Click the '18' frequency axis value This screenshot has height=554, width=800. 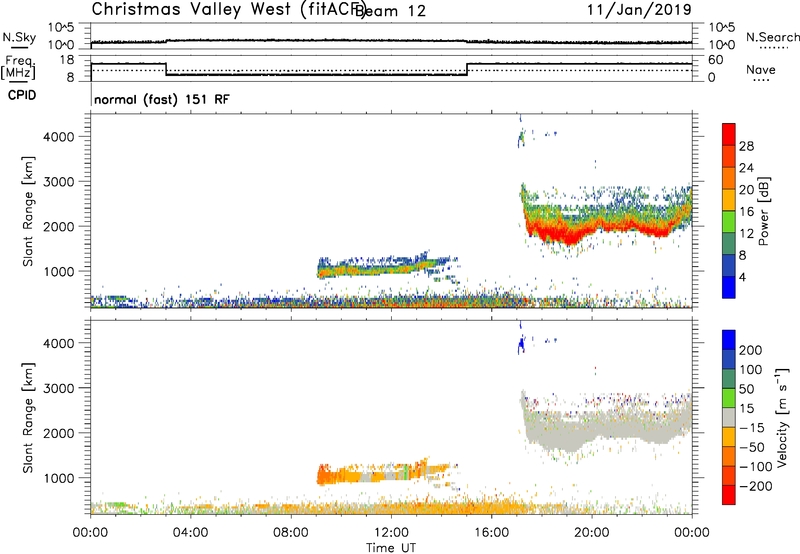67,60
